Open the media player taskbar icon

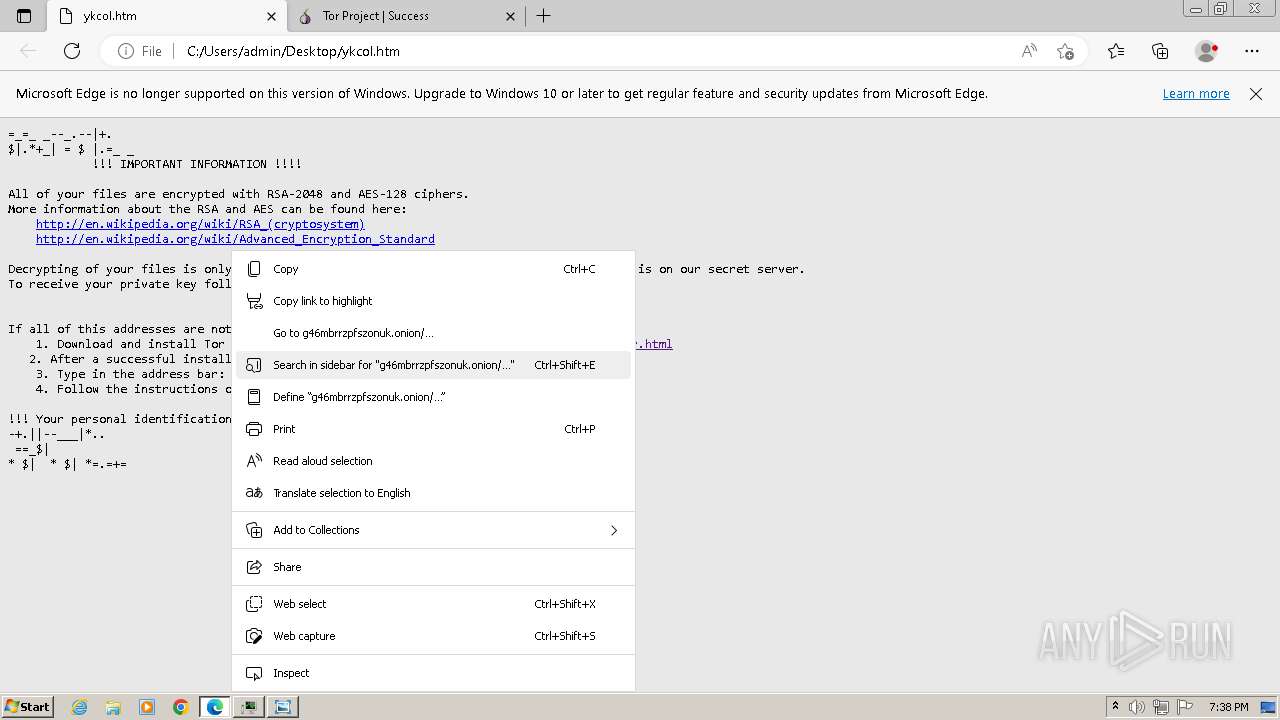147,707
